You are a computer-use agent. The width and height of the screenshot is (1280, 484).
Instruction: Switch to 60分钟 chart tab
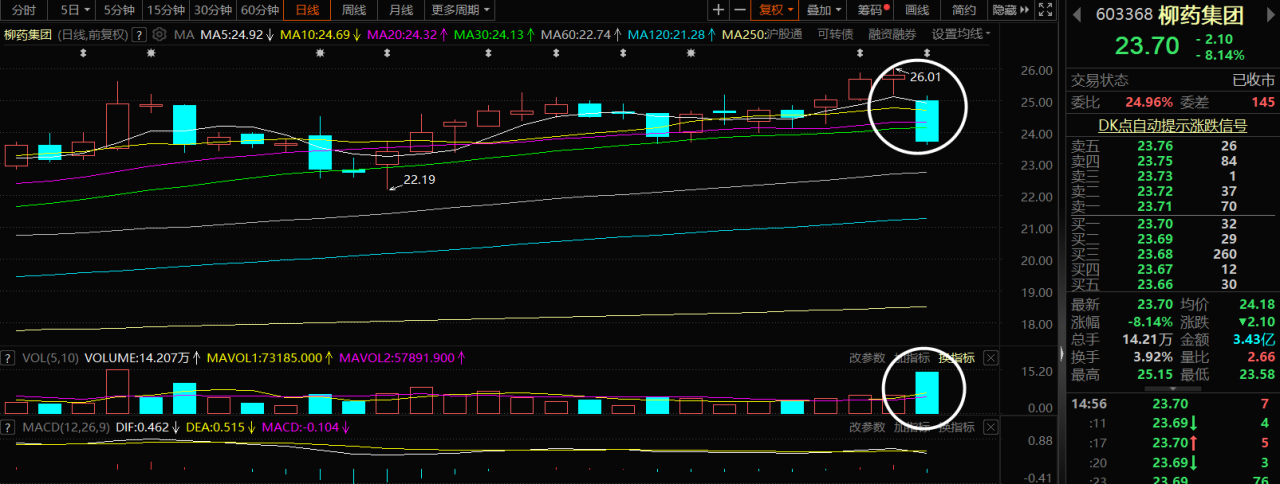click(260, 10)
